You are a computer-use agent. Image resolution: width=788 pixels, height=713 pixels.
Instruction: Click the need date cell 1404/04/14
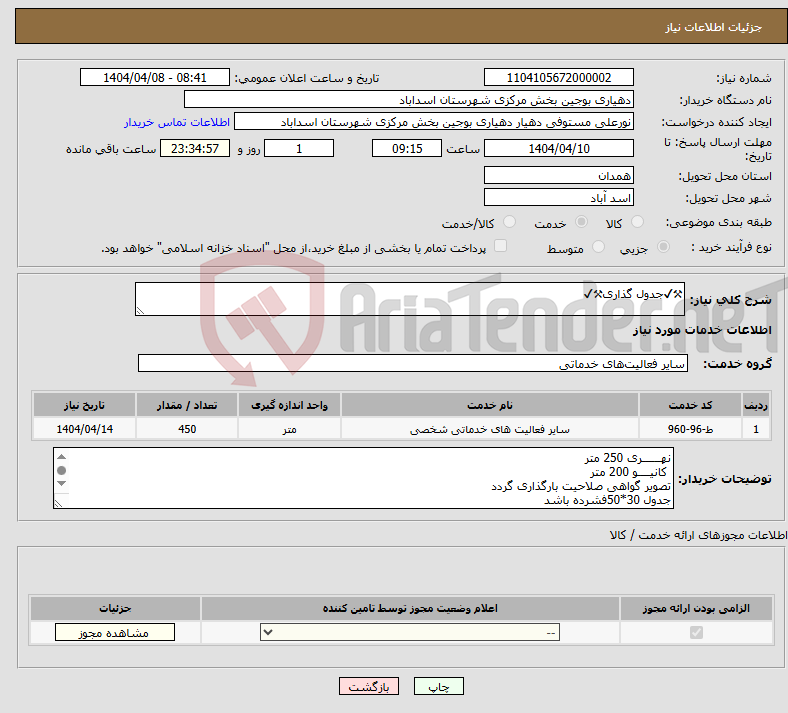coord(84,429)
